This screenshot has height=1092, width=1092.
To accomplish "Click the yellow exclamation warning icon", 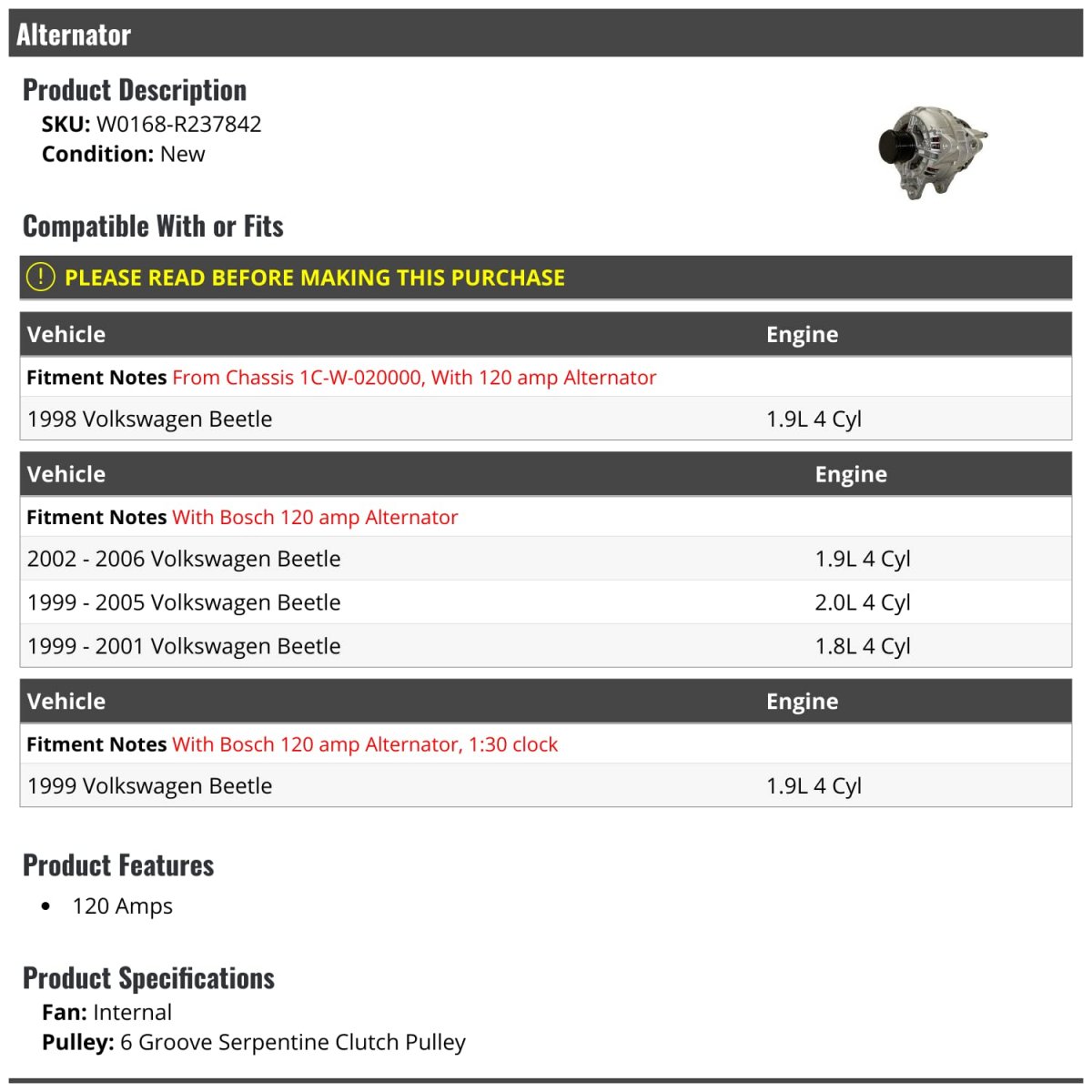I will point(40,277).
